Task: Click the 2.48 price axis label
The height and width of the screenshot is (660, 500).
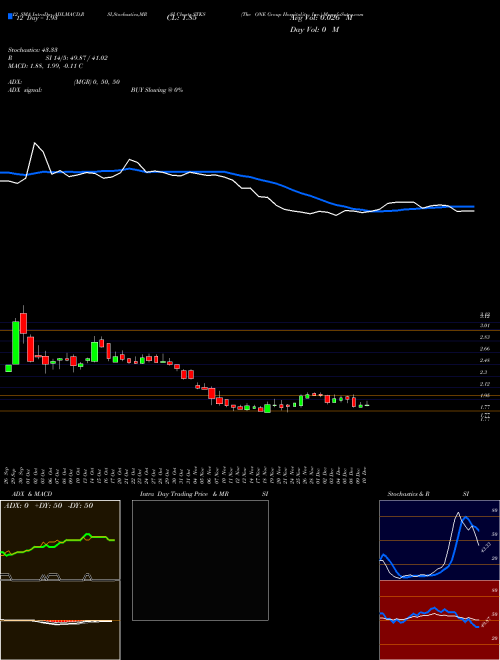Action: (x=485, y=361)
